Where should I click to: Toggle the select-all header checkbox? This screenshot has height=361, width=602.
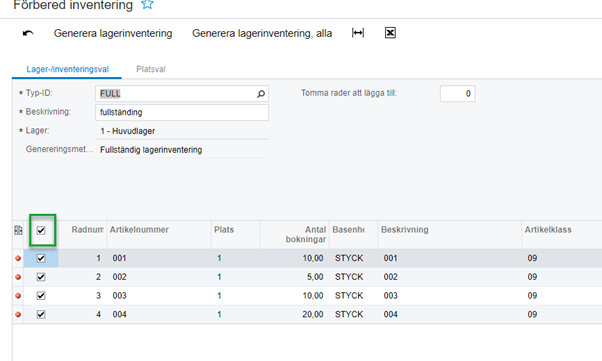[41, 230]
